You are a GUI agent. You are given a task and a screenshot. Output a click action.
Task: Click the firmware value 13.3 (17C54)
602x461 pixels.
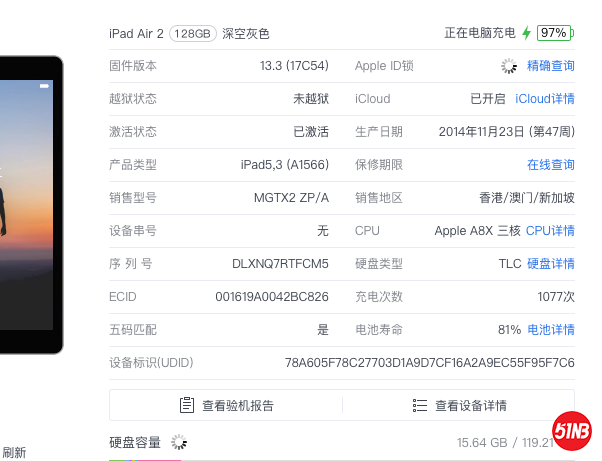pyautogui.click(x=294, y=66)
